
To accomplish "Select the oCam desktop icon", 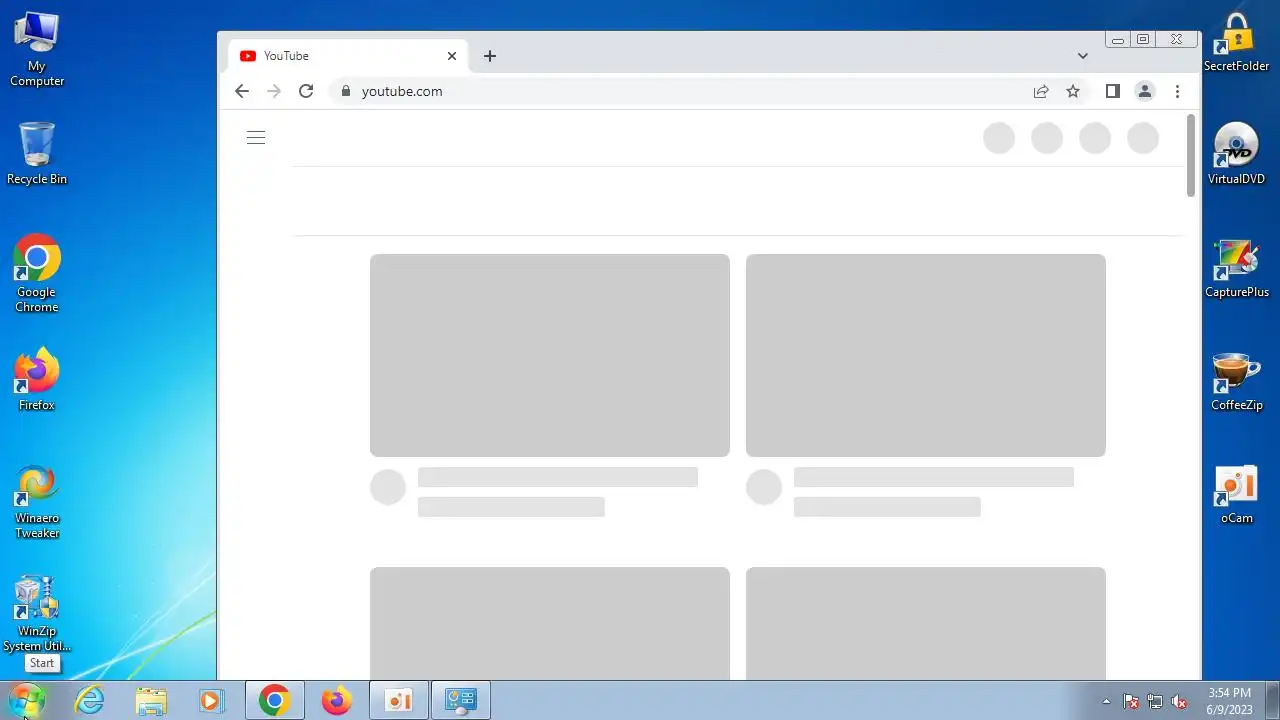I will point(1237,494).
